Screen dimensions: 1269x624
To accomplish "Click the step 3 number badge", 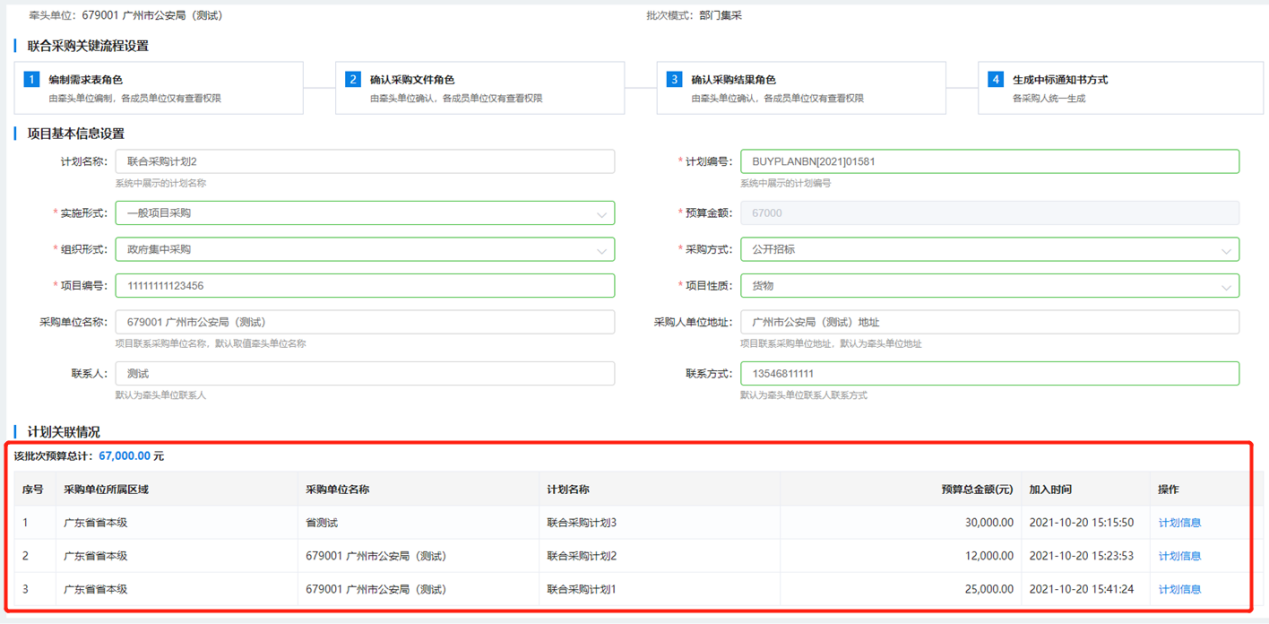I will coord(674,79).
